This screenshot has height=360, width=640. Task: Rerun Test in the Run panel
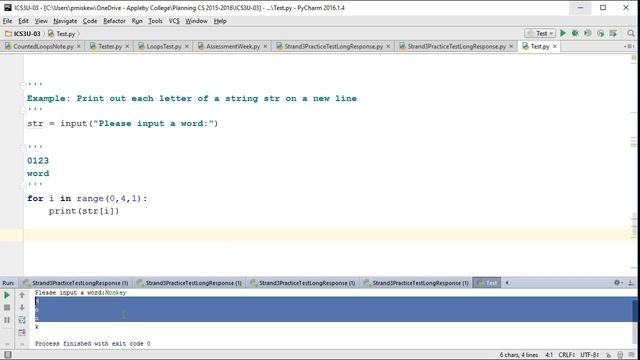pos(7,295)
